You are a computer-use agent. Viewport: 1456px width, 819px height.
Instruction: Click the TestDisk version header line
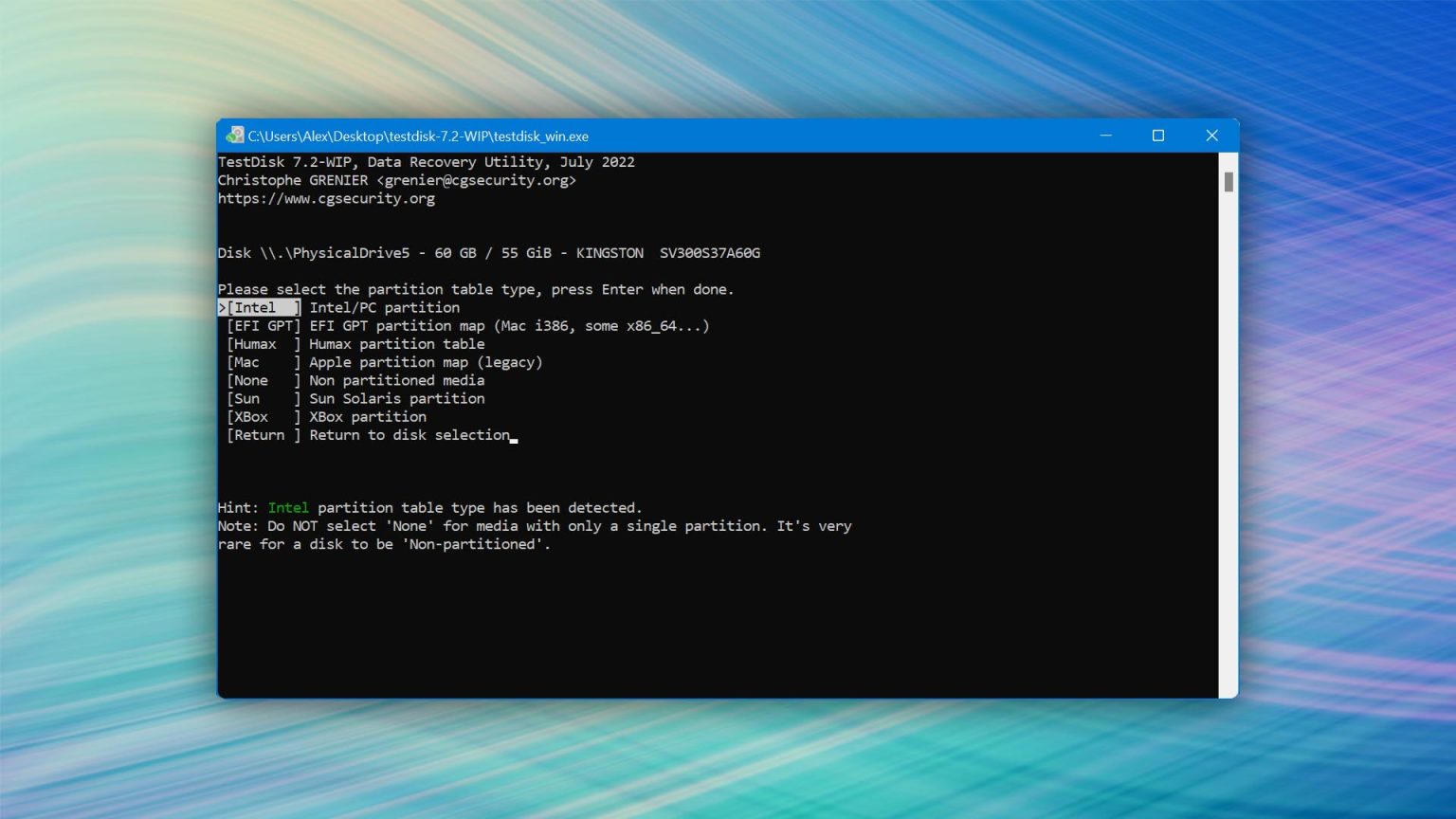coord(427,161)
